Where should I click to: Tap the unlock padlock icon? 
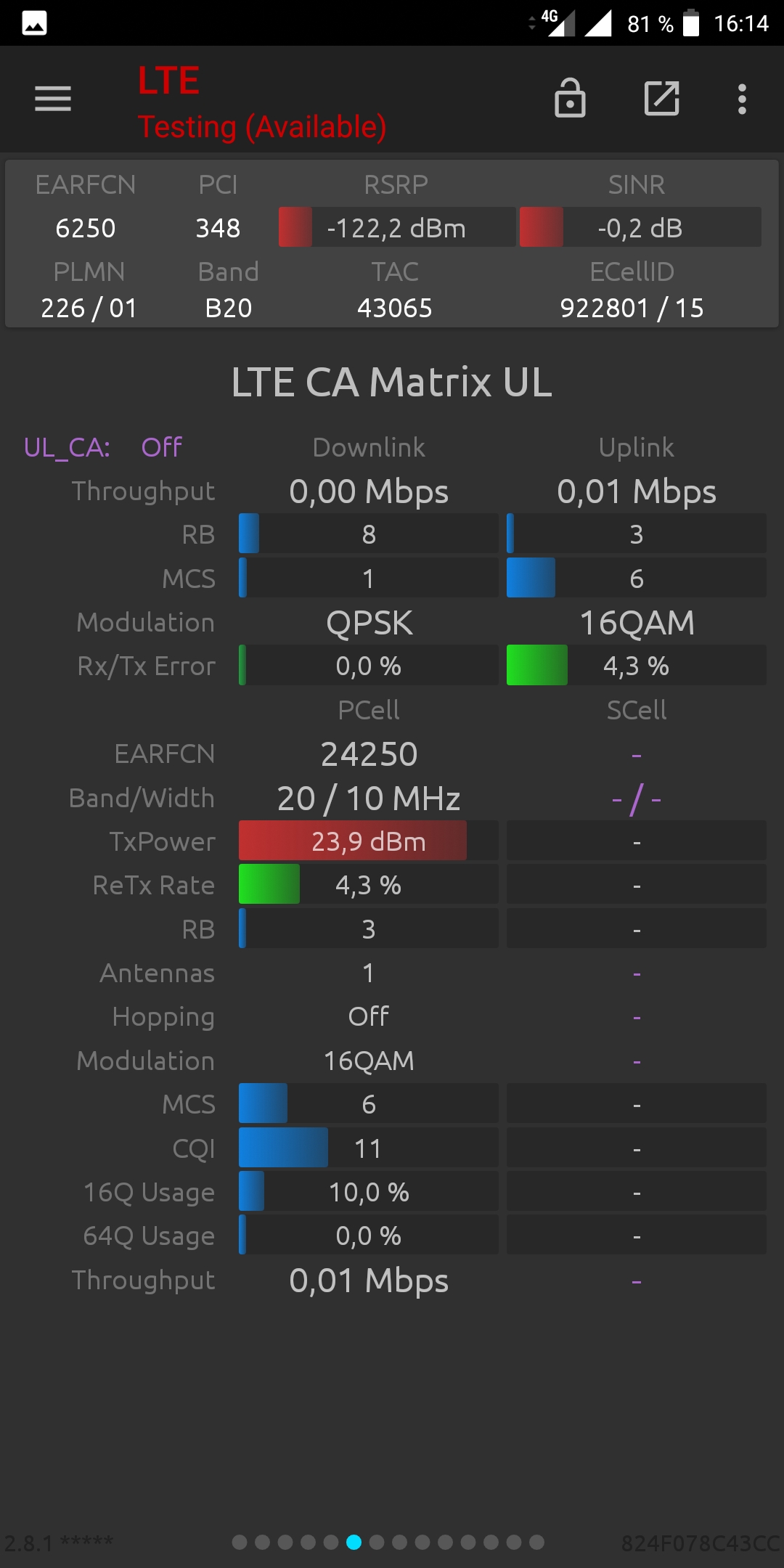point(570,98)
